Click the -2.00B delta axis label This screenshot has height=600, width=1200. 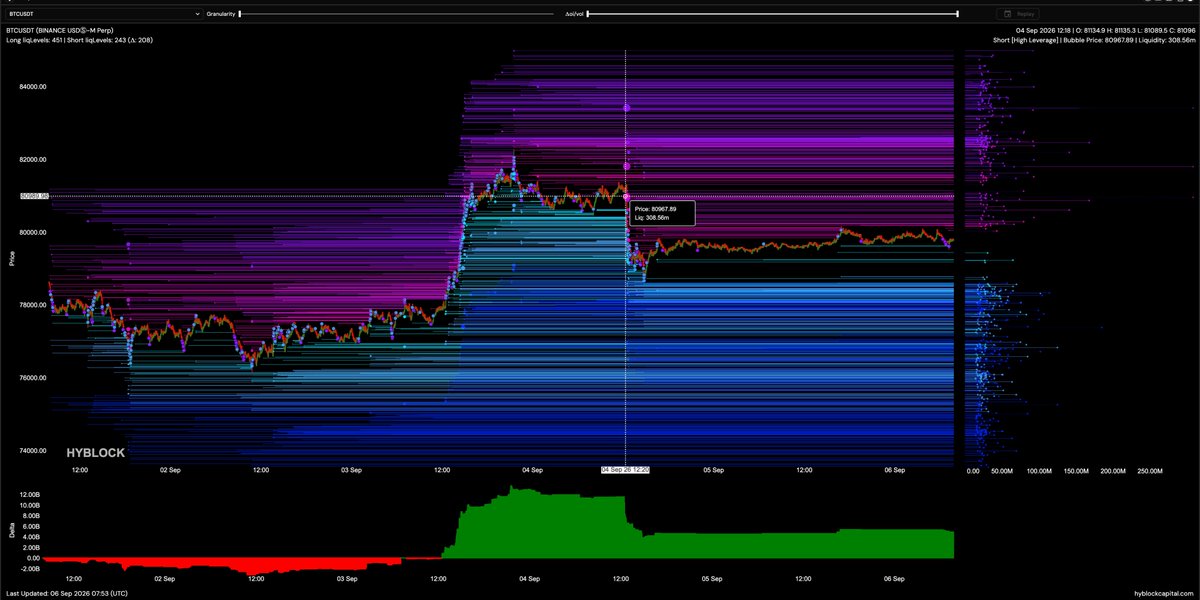(x=29, y=568)
